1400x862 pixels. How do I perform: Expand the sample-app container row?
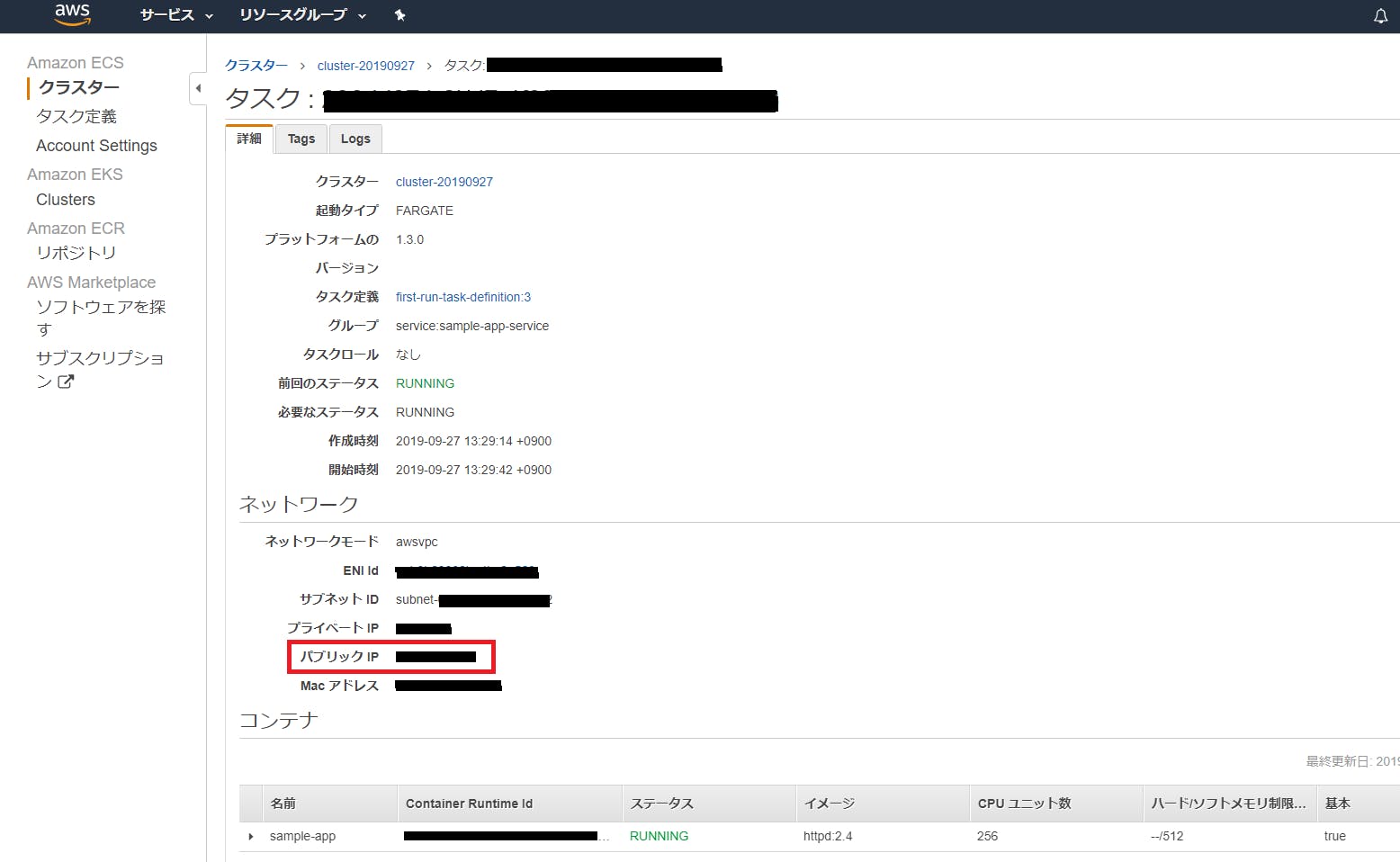pyautogui.click(x=251, y=837)
